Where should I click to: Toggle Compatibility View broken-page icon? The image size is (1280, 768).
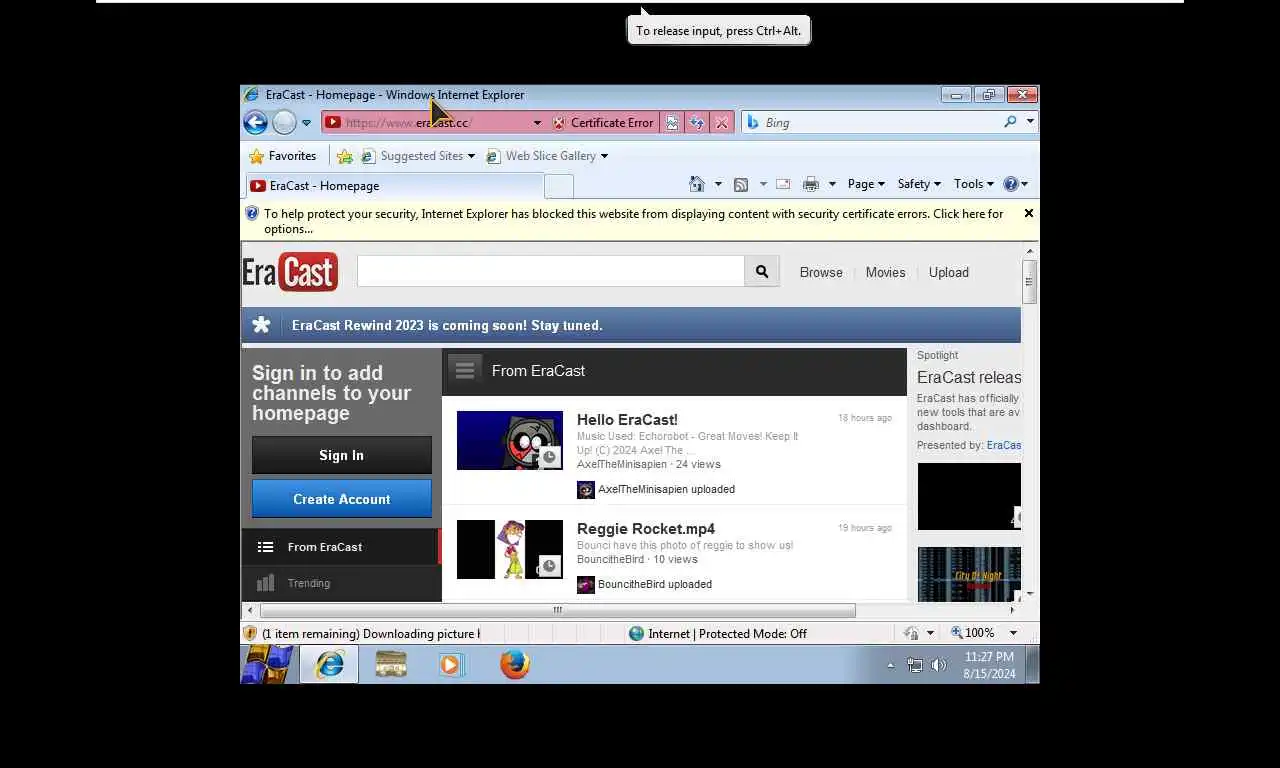672,122
